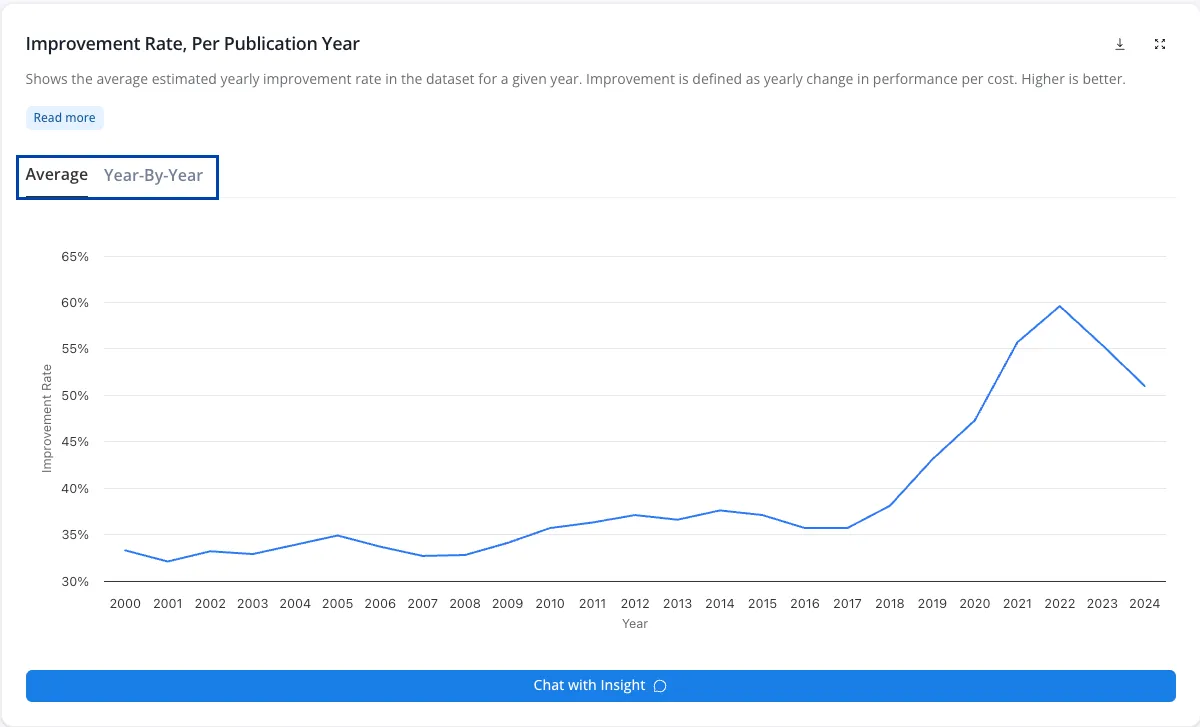
Task: Open the Year-By-Year tab
Action: [x=153, y=175]
